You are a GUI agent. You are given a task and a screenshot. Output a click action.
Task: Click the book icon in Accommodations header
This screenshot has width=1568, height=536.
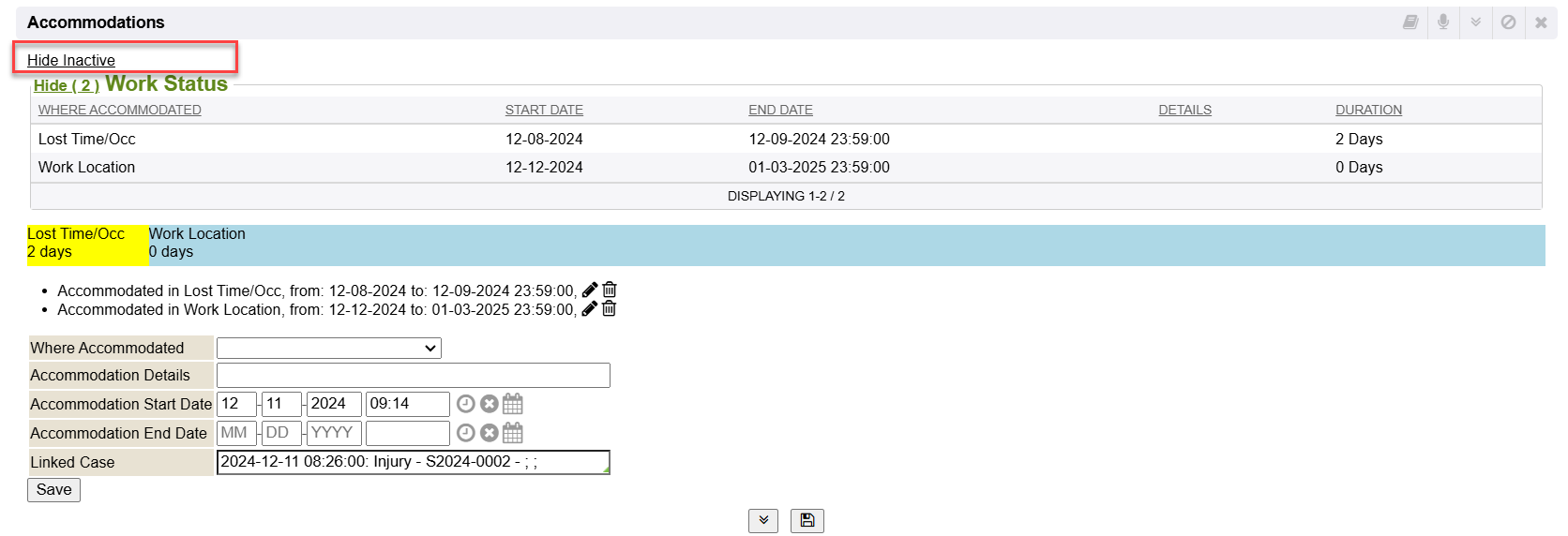[1410, 22]
